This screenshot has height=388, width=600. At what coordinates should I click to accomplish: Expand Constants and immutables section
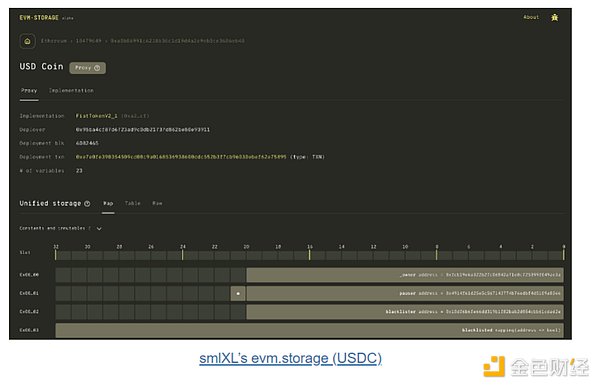pyautogui.click(x=99, y=228)
